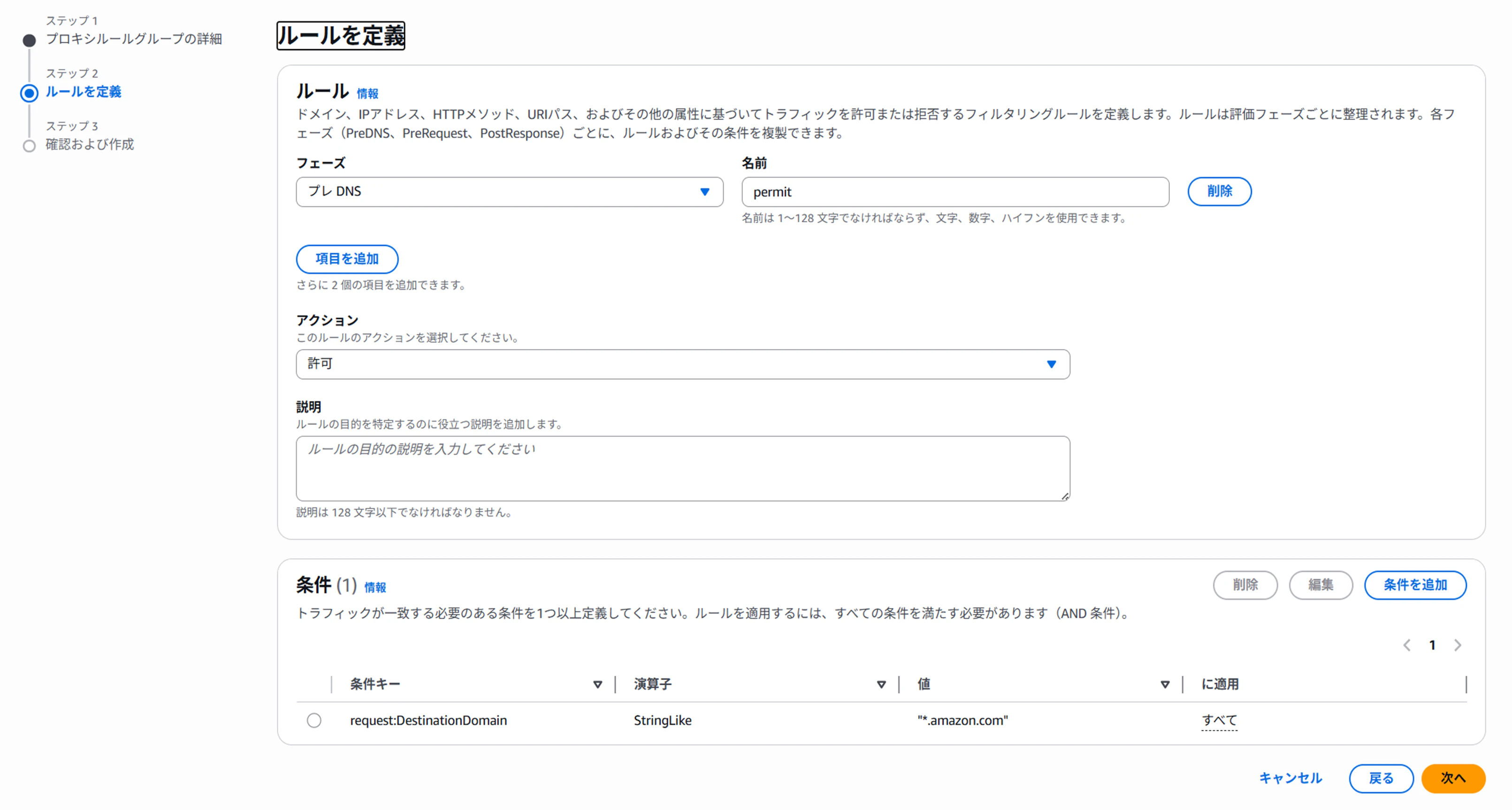Click sort arrow on 演算子 column
Screen dimensions: 1512x810
[881, 684]
